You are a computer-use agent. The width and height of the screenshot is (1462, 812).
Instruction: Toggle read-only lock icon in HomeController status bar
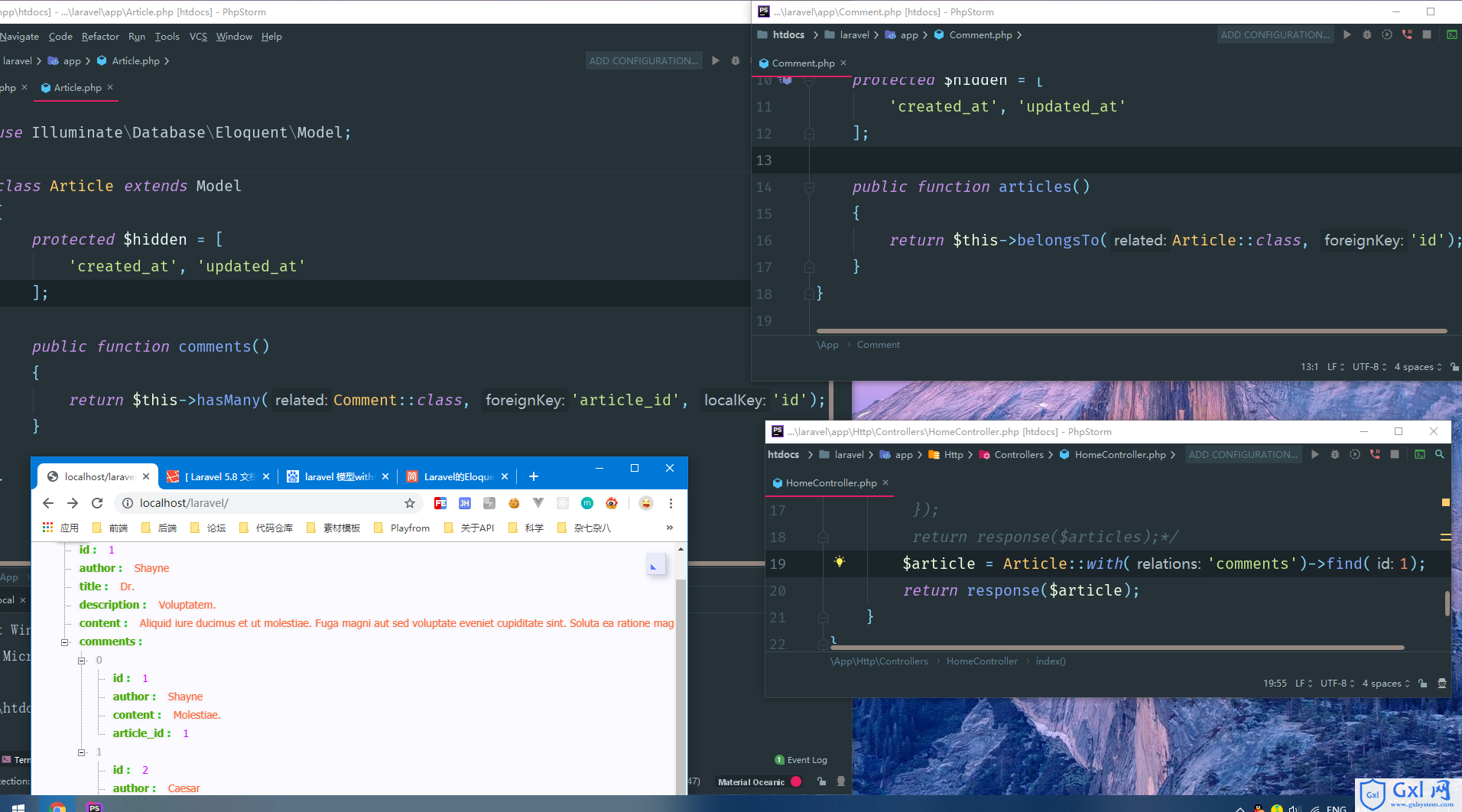pos(1422,683)
